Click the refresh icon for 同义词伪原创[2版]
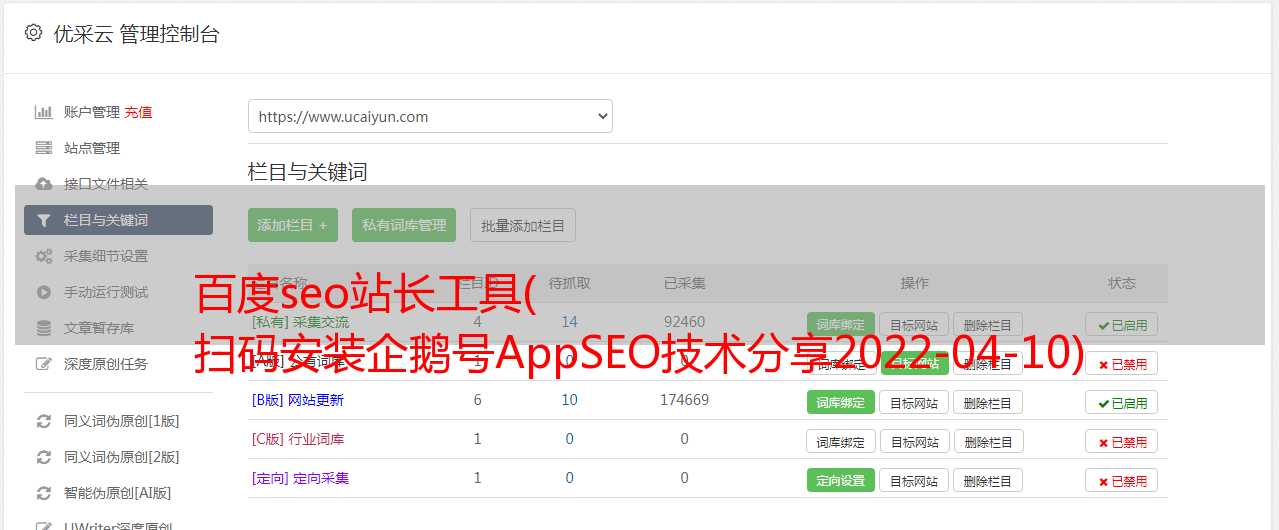1279x530 pixels. [x=43, y=457]
